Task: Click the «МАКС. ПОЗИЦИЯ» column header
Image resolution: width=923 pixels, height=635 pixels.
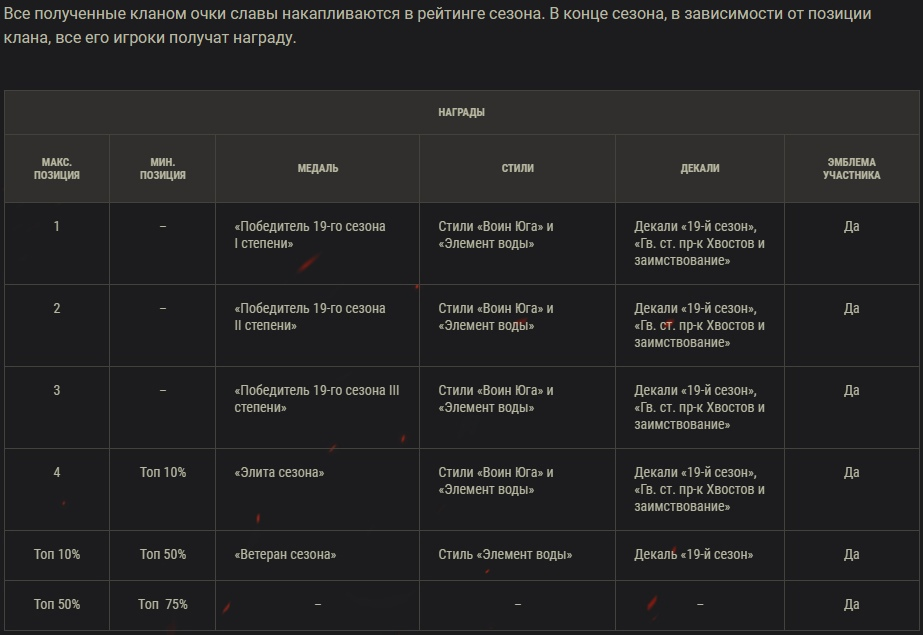Action: pyautogui.click(x=56, y=168)
